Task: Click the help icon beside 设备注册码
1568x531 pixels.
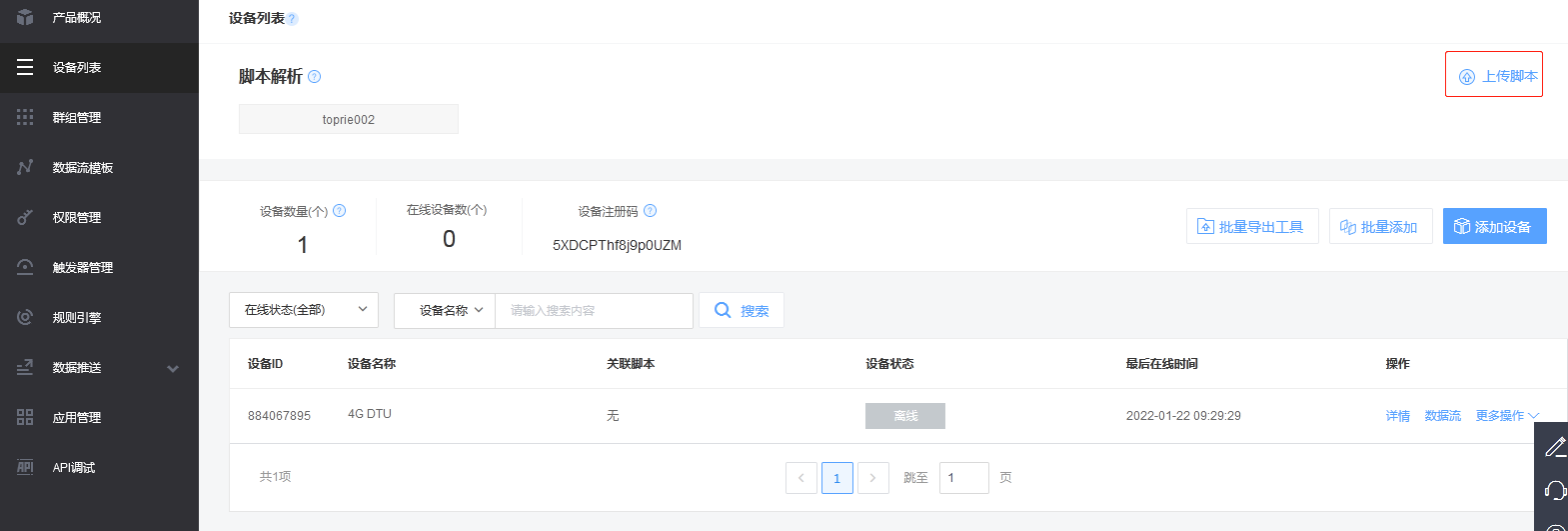Action: (x=651, y=211)
